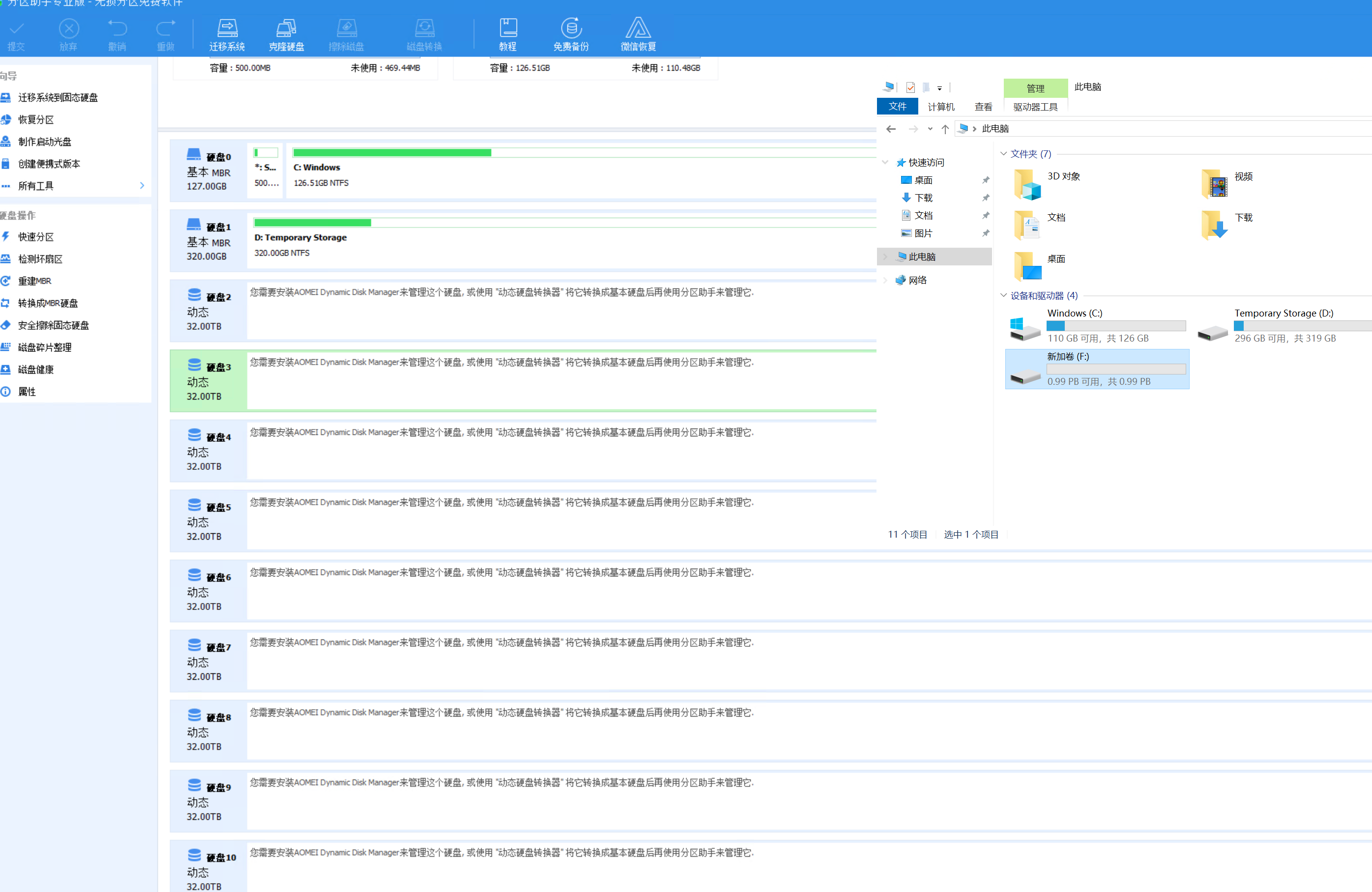
Task: Select the 新加卷 (F:) drive
Action: click(x=1096, y=369)
